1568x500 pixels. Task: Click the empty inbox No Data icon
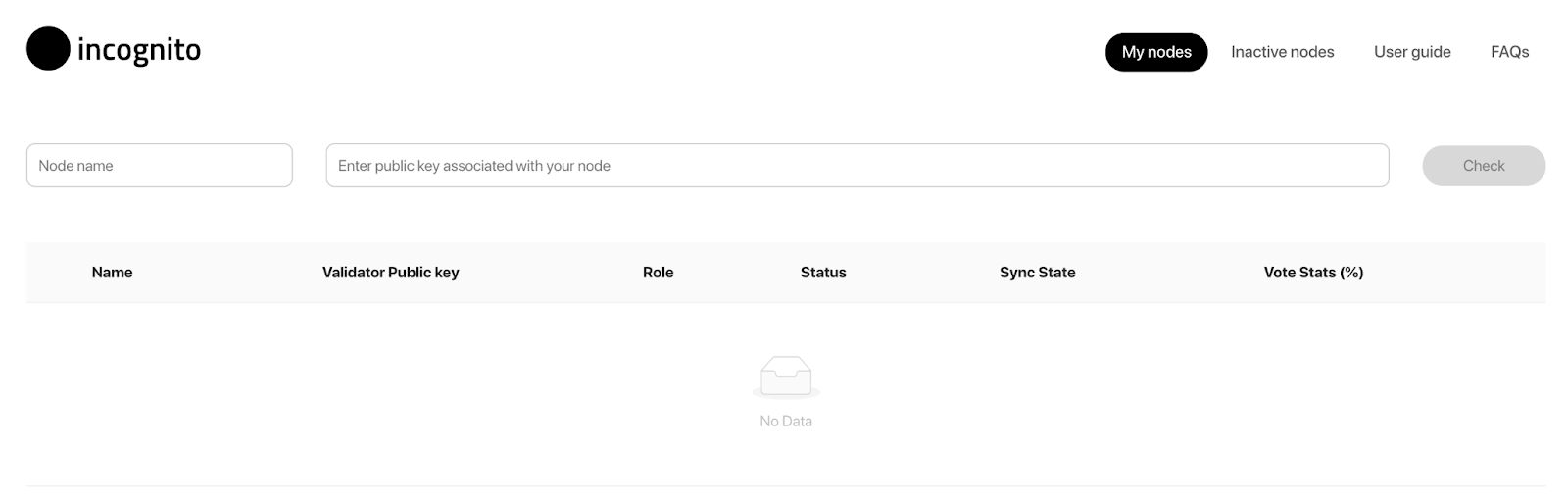coord(786,377)
